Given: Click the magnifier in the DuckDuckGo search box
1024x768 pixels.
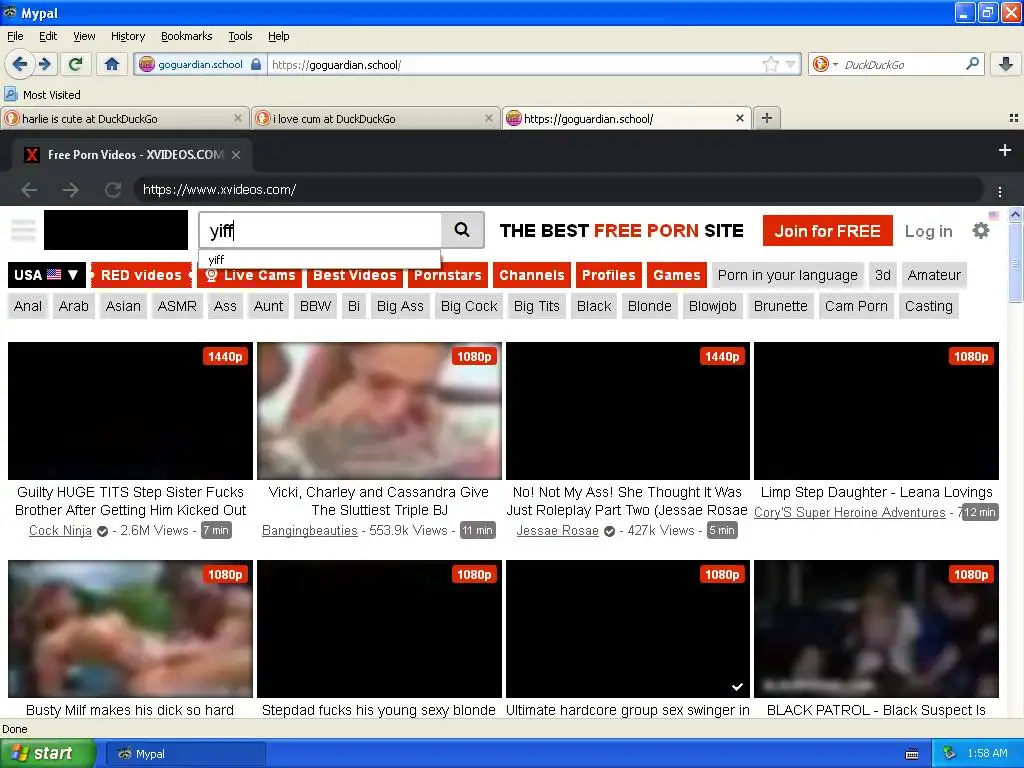Looking at the screenshot, I should click(972, 64).
